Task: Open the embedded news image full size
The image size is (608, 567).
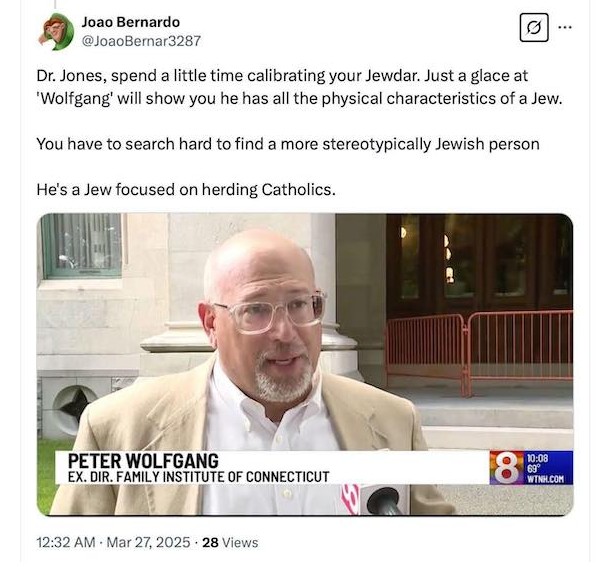Action: tap(305, 365)
